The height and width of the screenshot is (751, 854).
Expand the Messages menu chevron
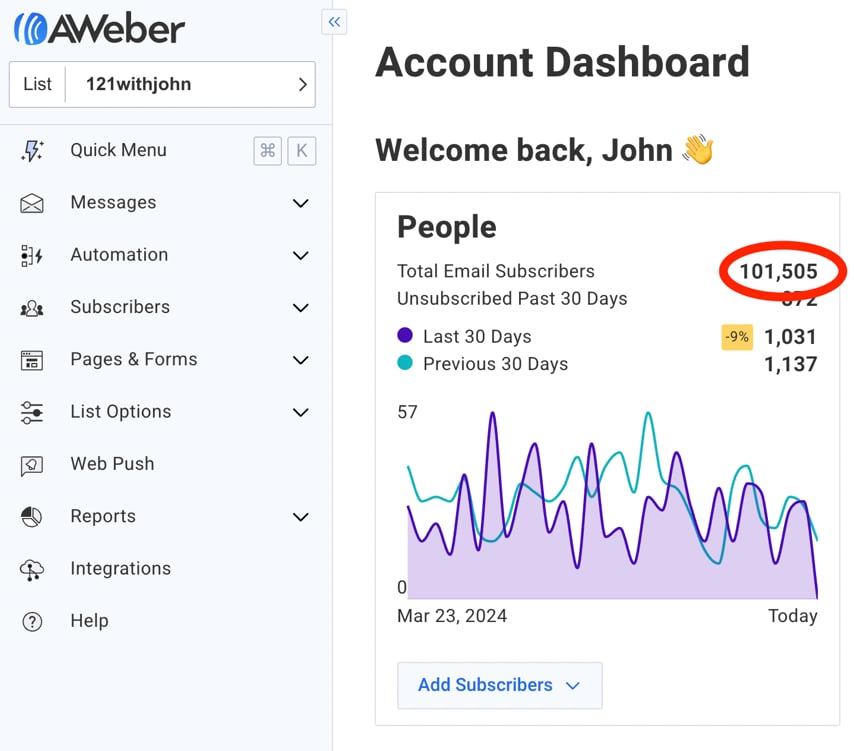click(300, 204)
